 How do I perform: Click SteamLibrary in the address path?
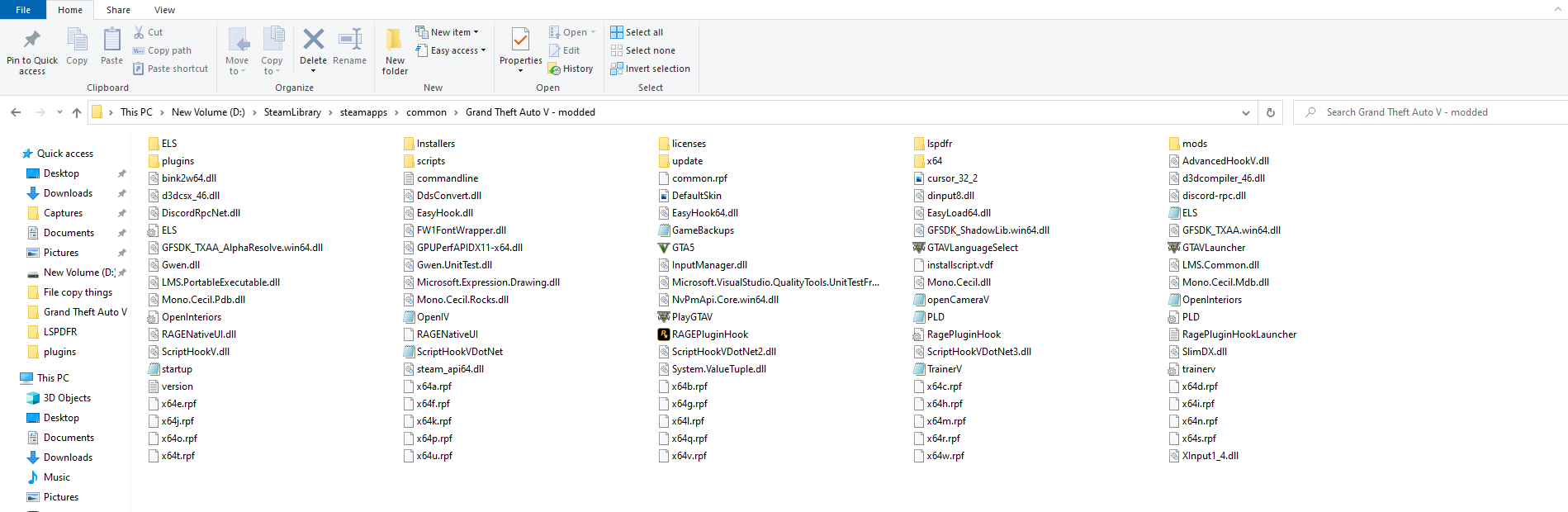[292, 112]
